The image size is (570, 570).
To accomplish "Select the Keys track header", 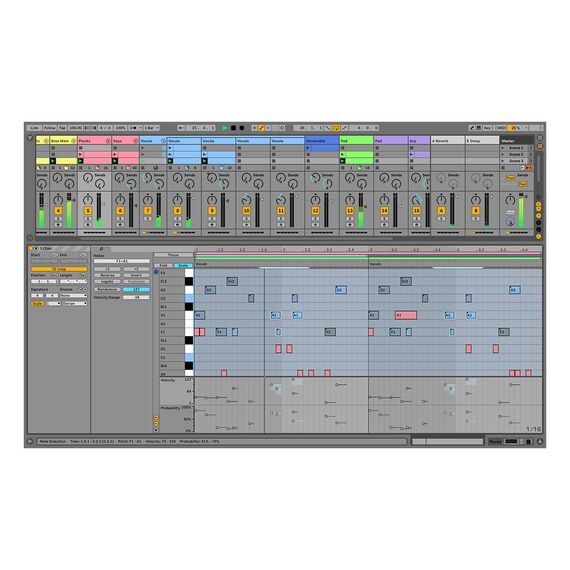I will [125, 141].
